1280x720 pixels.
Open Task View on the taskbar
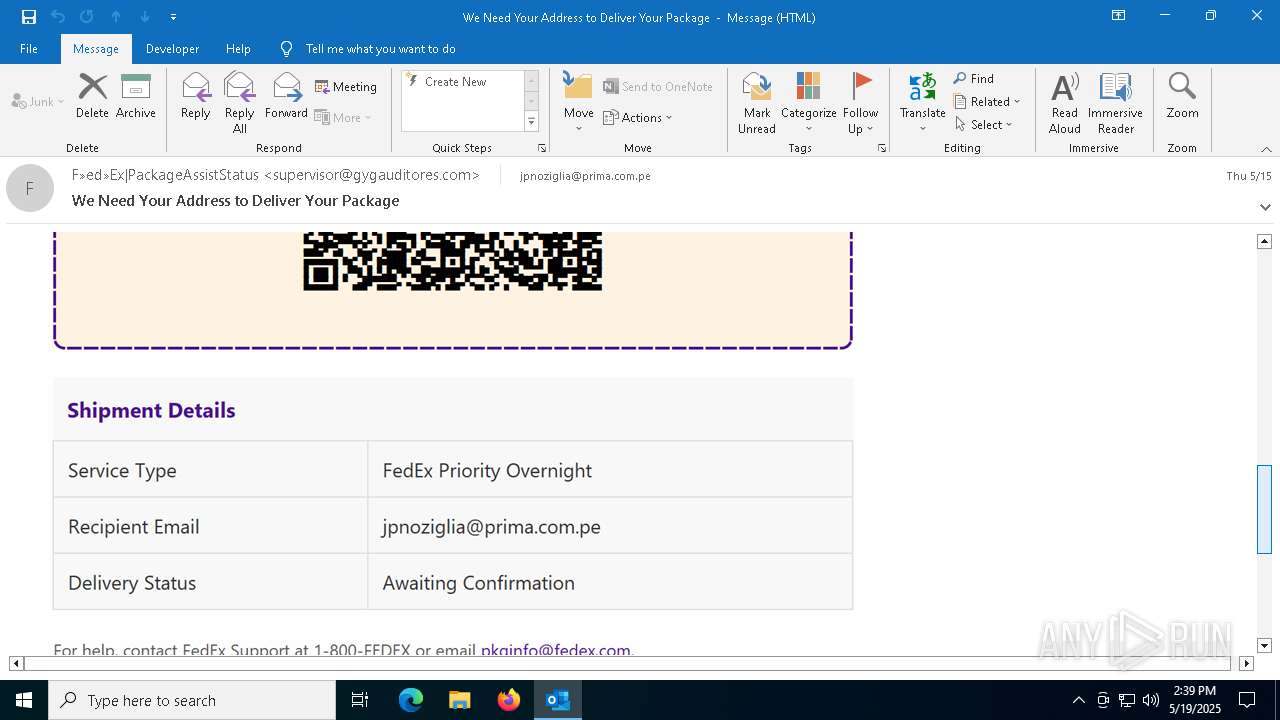tap(360, 700)
